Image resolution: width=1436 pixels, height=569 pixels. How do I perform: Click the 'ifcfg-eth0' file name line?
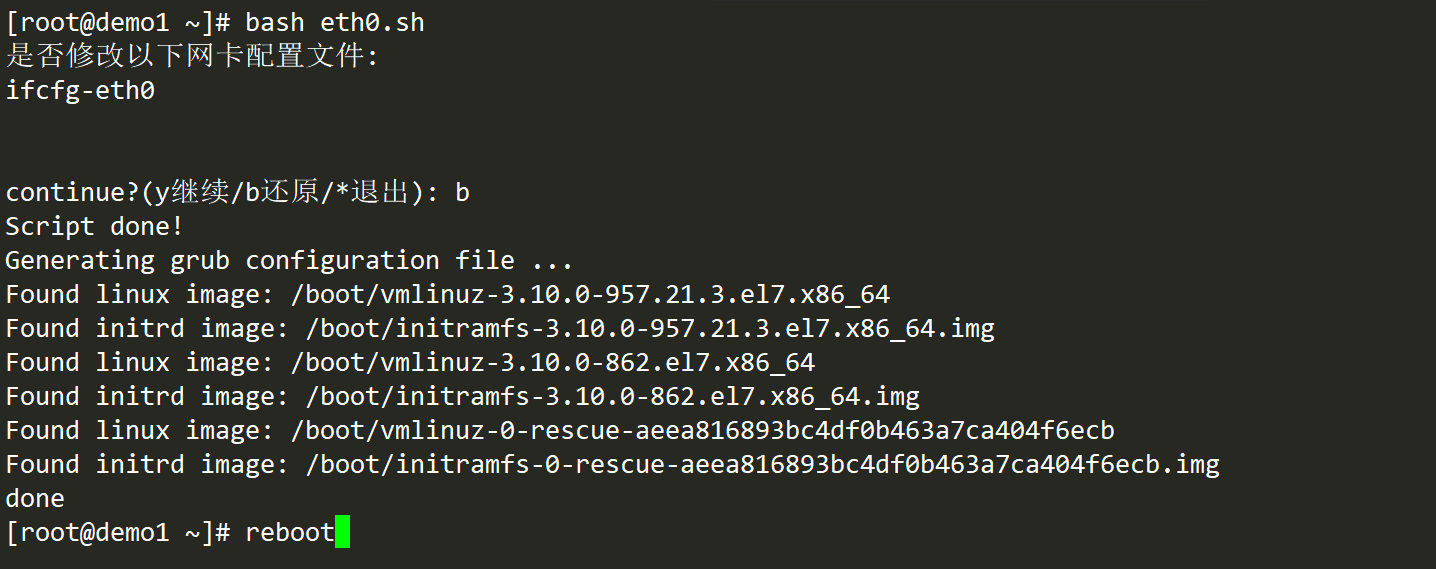(x=80, y=91)
